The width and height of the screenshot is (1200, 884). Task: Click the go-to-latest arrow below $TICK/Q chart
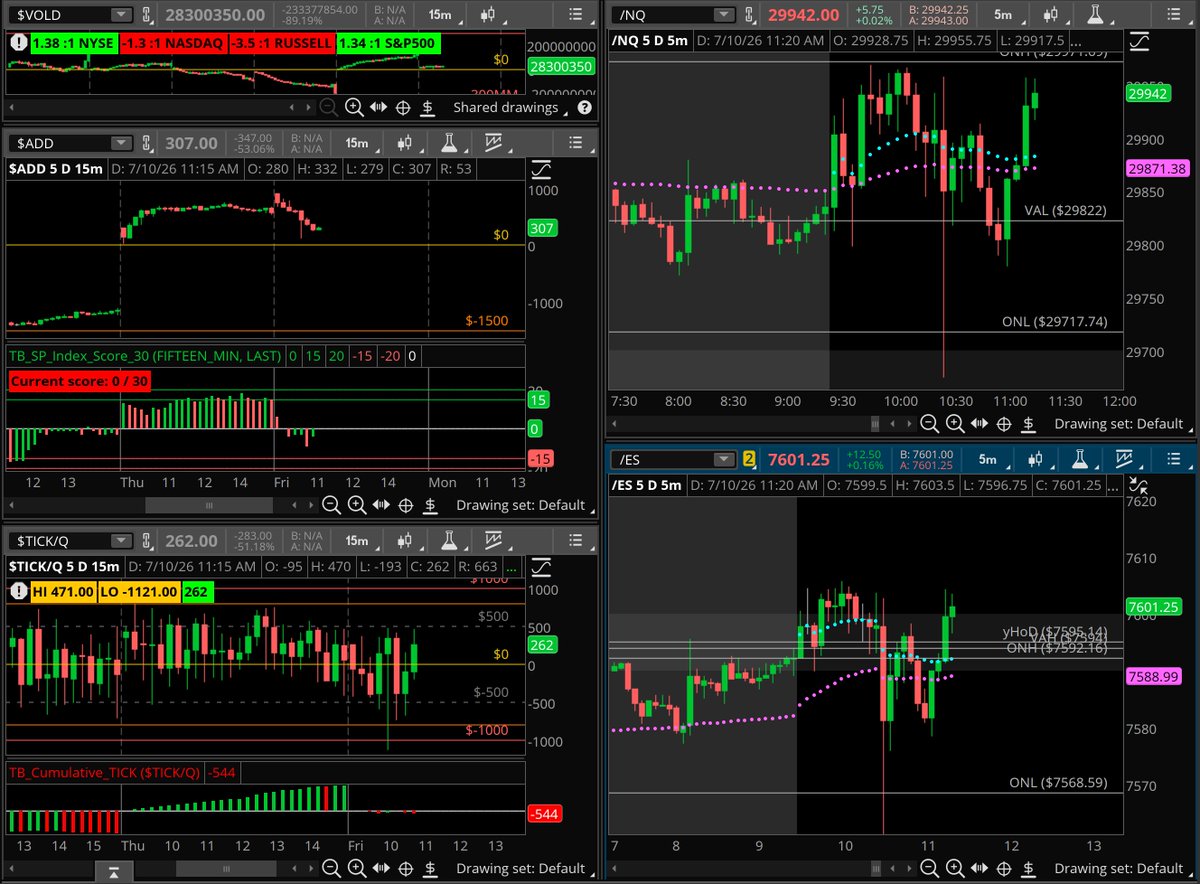(x=116, y=872)
